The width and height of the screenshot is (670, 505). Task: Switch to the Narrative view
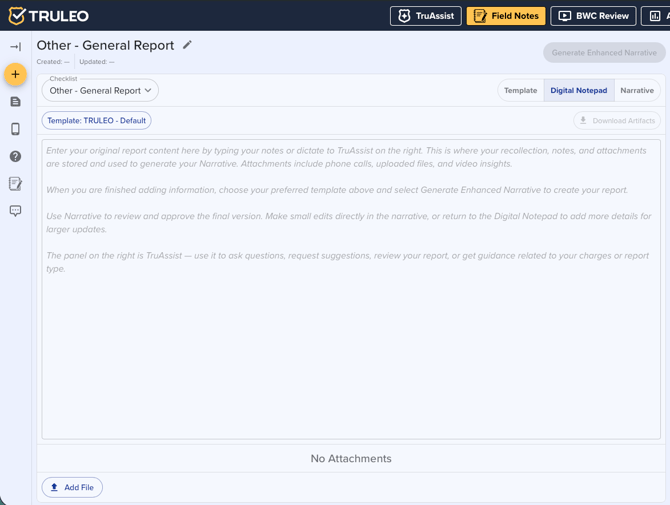point(637,90)
